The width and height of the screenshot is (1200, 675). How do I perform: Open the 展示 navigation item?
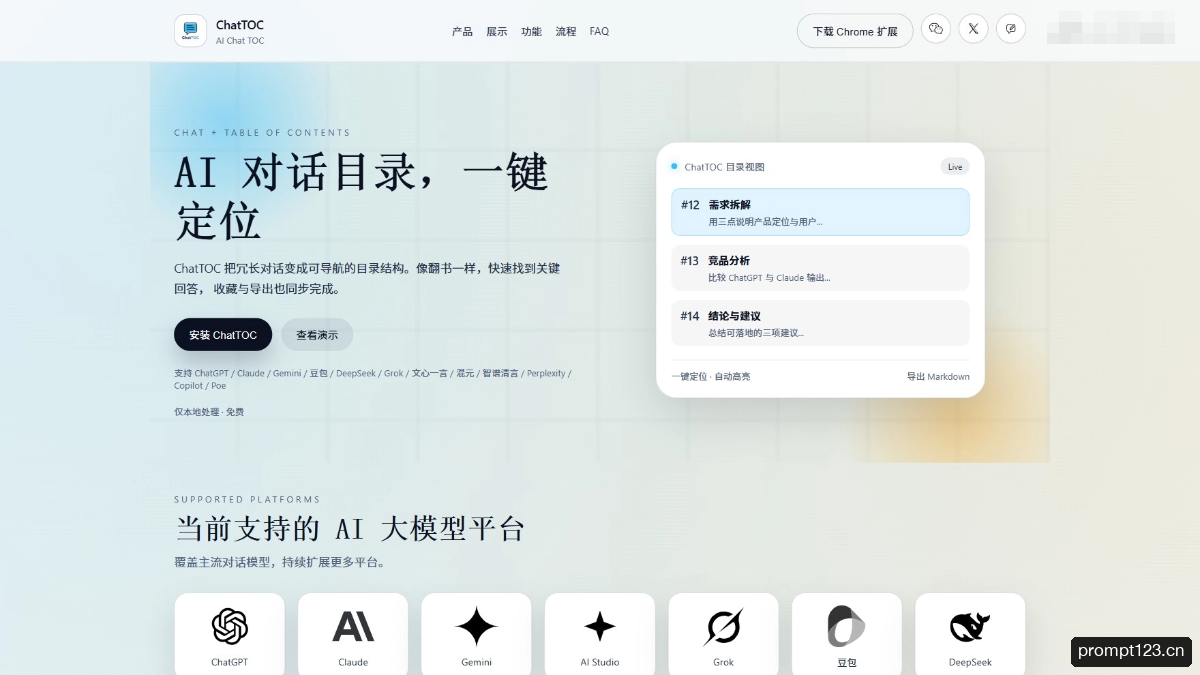click(497, 31)
